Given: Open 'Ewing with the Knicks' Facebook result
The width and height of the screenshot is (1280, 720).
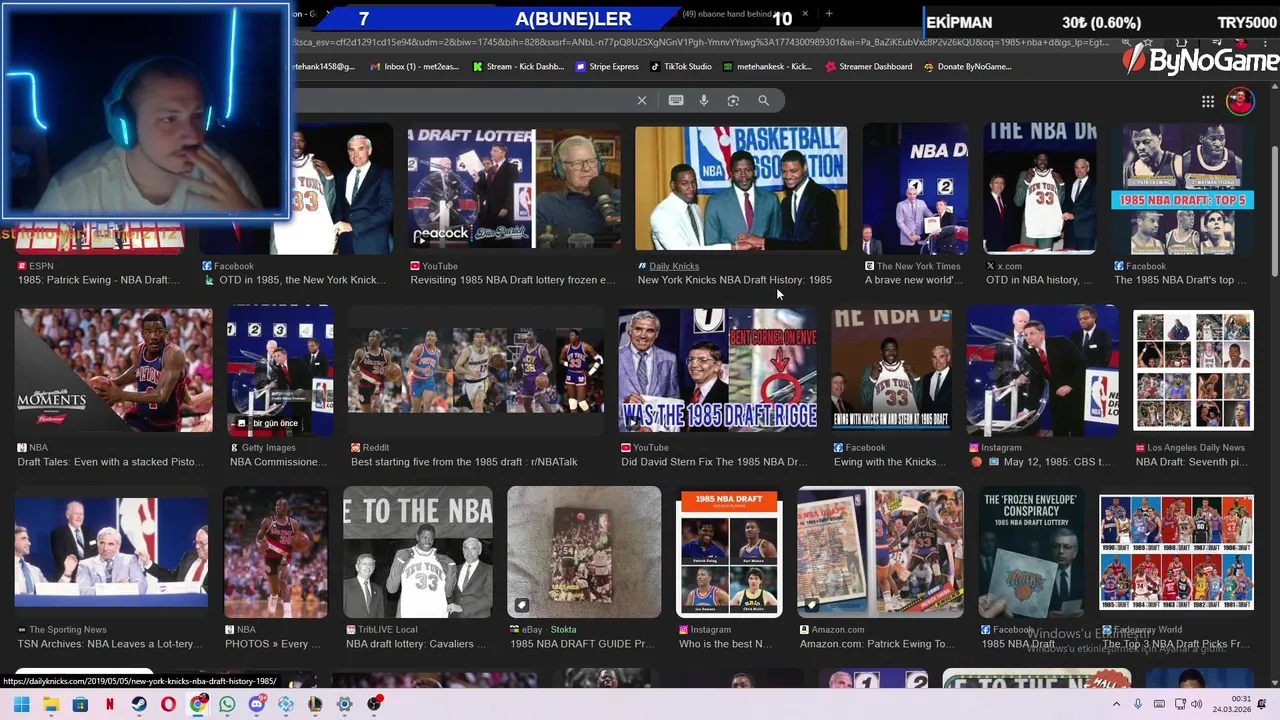Looking at the screenshot, I should (x=890, y=462).
